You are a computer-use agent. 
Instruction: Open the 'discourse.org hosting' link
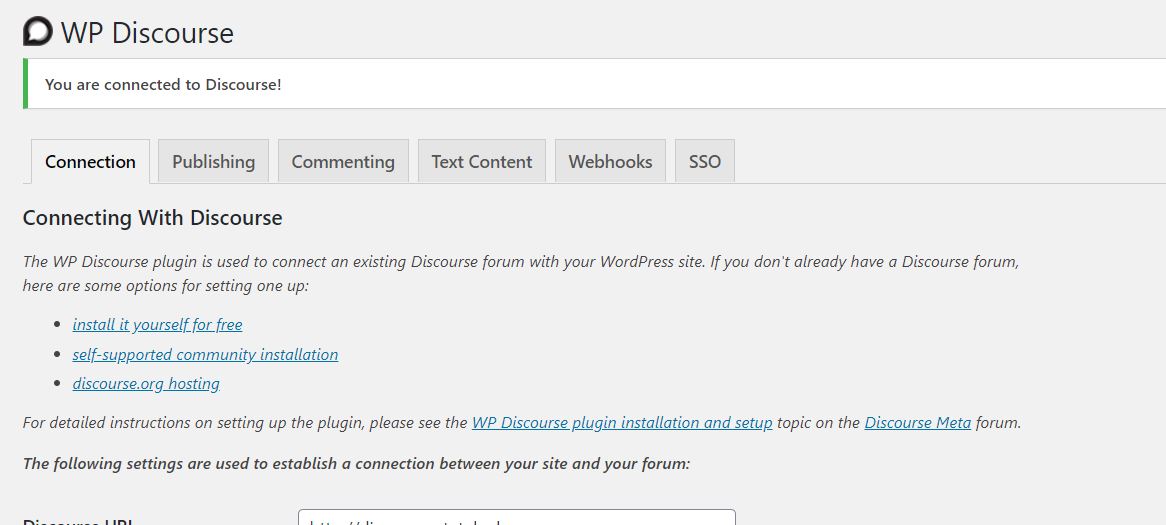point(146,384)
